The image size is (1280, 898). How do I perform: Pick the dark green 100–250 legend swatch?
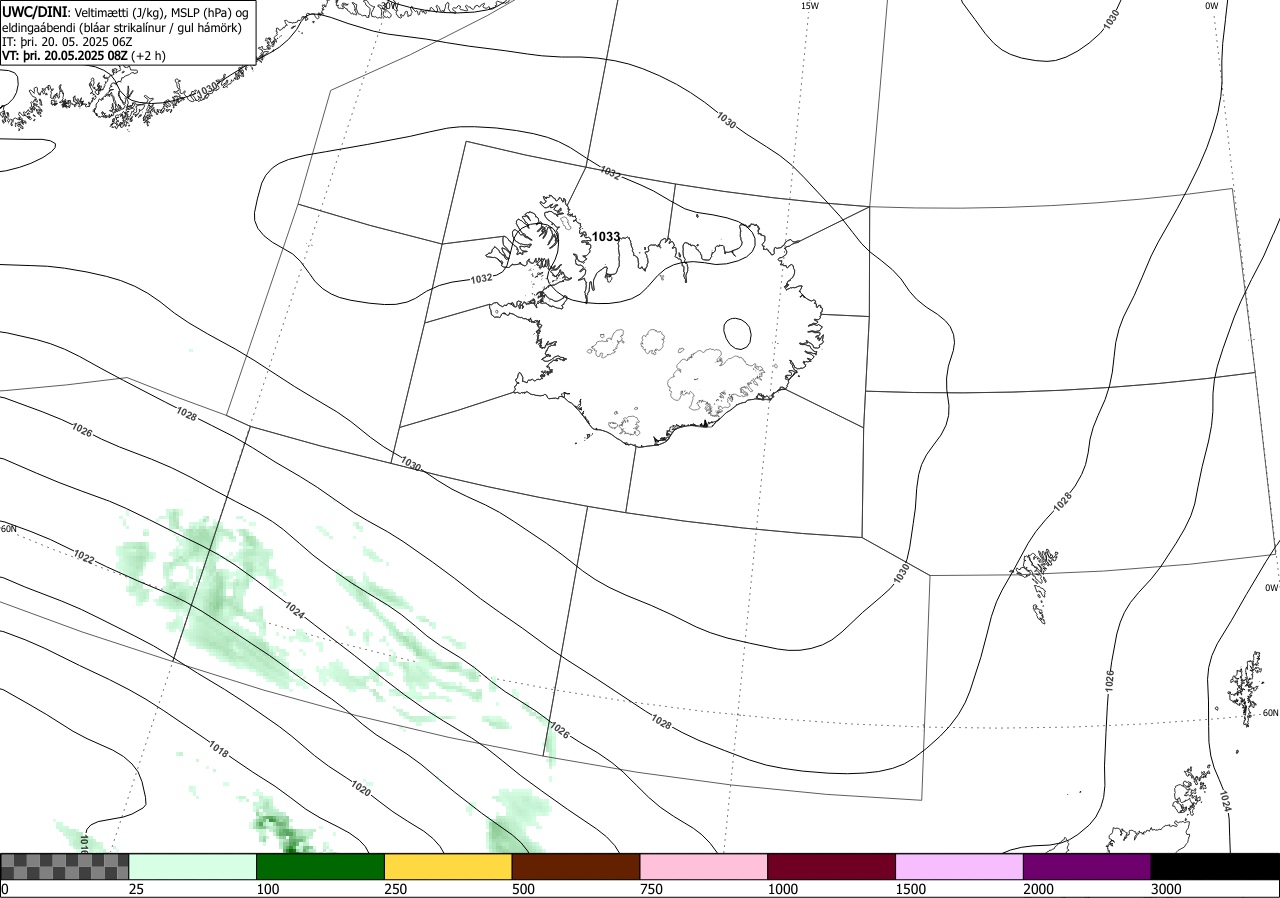click(321, 866)
